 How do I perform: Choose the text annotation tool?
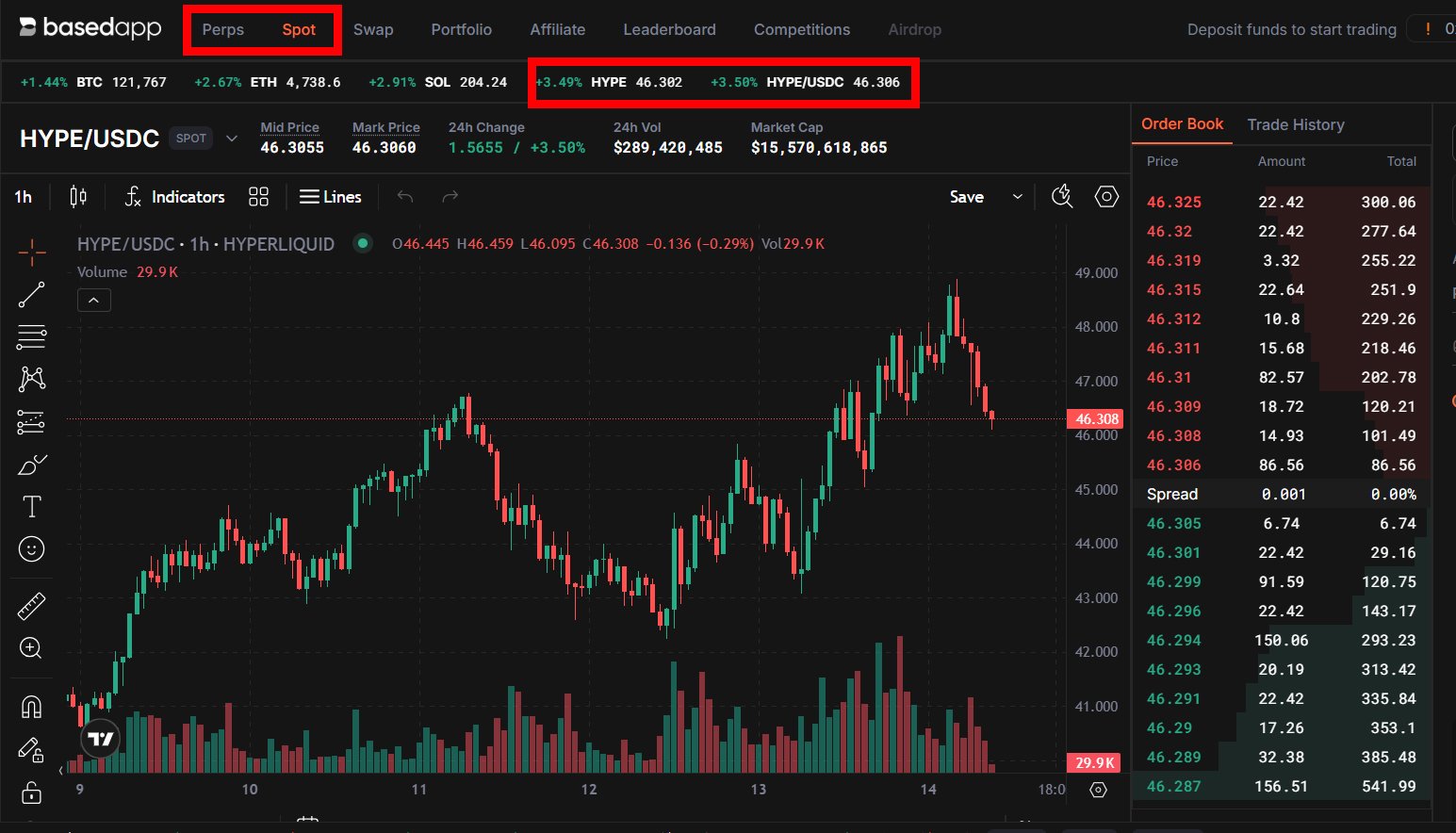[x=31, y=507]
